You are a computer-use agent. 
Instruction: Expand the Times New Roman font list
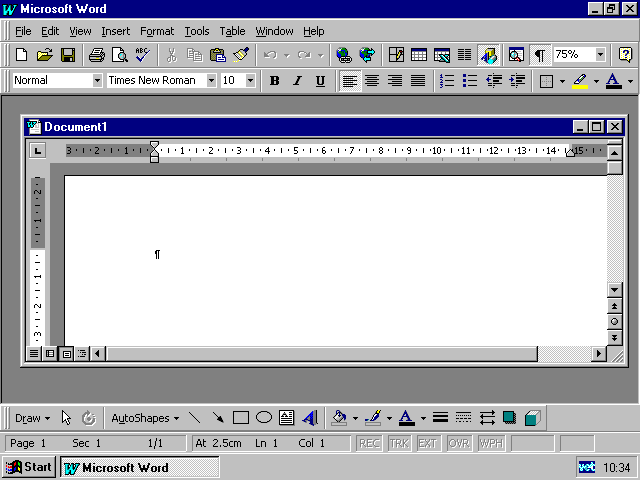[x=212, y=81]
